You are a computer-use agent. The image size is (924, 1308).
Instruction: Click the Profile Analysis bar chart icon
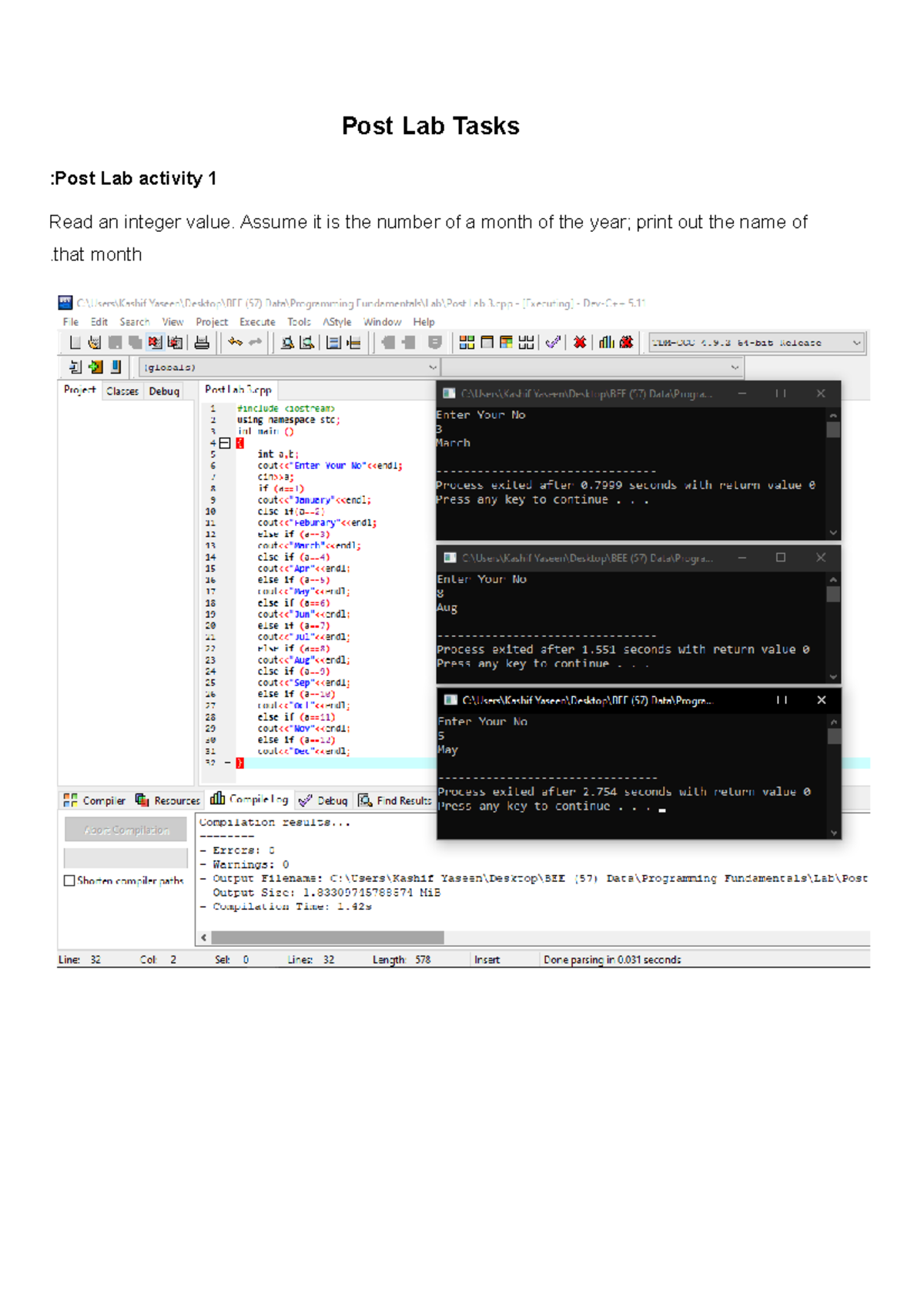click(607, 343)
